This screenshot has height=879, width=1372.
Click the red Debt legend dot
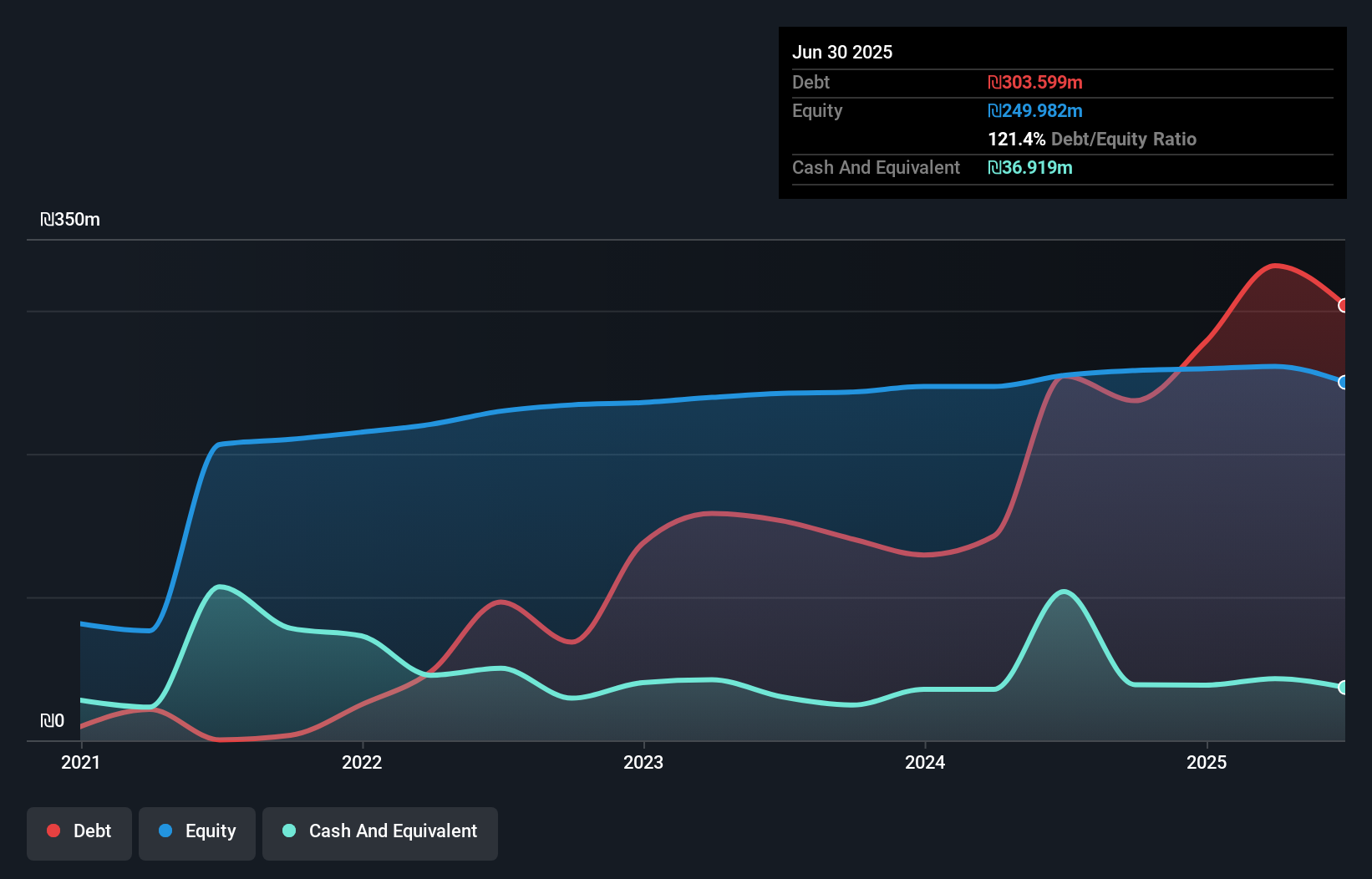[53, 831]
